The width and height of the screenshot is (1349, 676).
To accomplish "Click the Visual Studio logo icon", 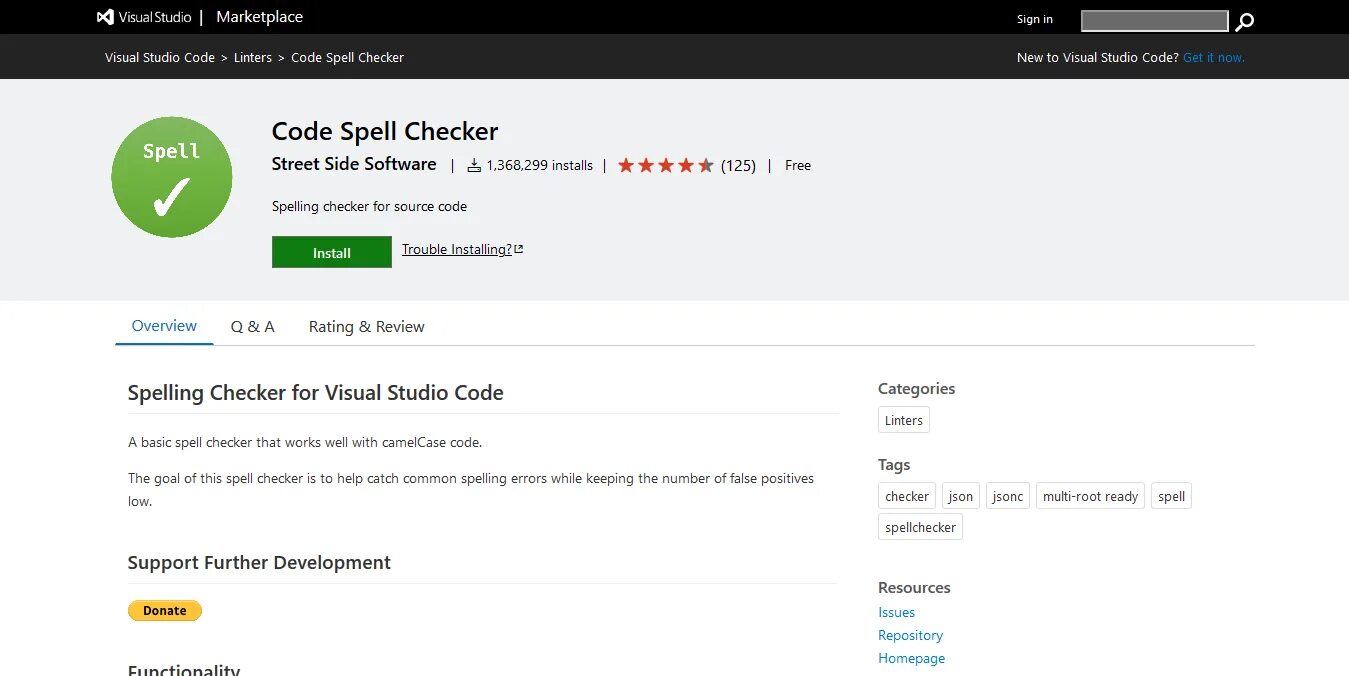I will [x=105, y=17].
